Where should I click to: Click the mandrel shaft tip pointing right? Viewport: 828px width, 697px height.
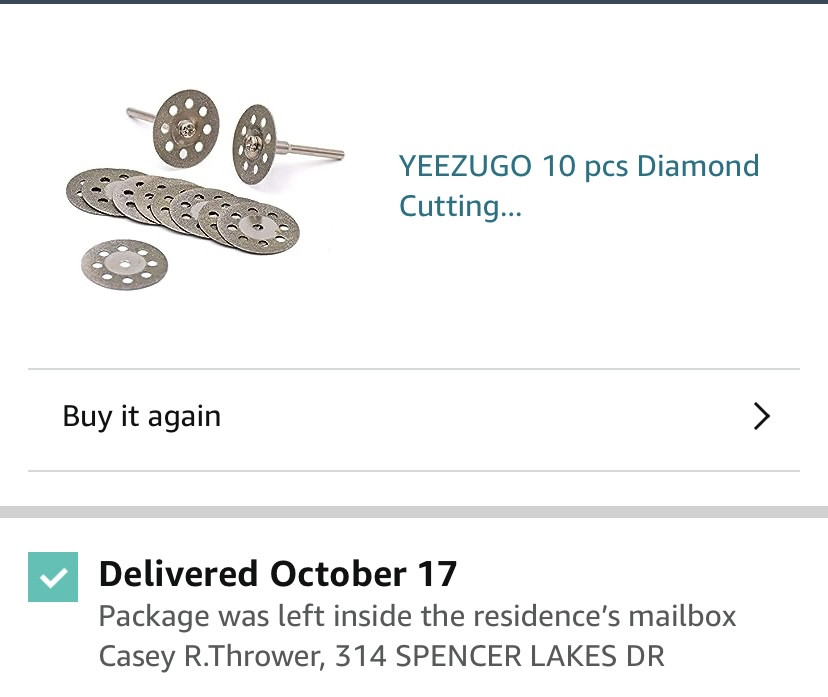(x=334, y=154)
